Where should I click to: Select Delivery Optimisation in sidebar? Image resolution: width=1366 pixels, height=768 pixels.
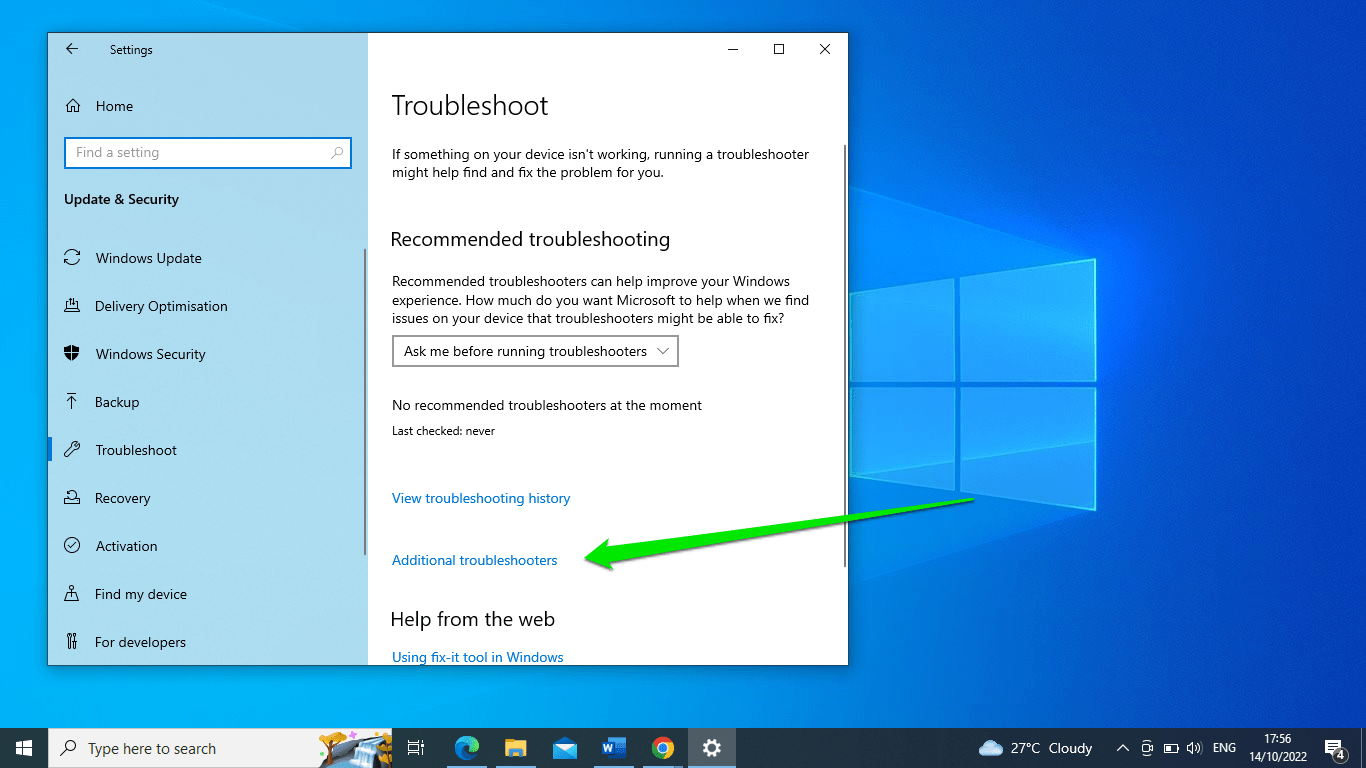point(161,306)
